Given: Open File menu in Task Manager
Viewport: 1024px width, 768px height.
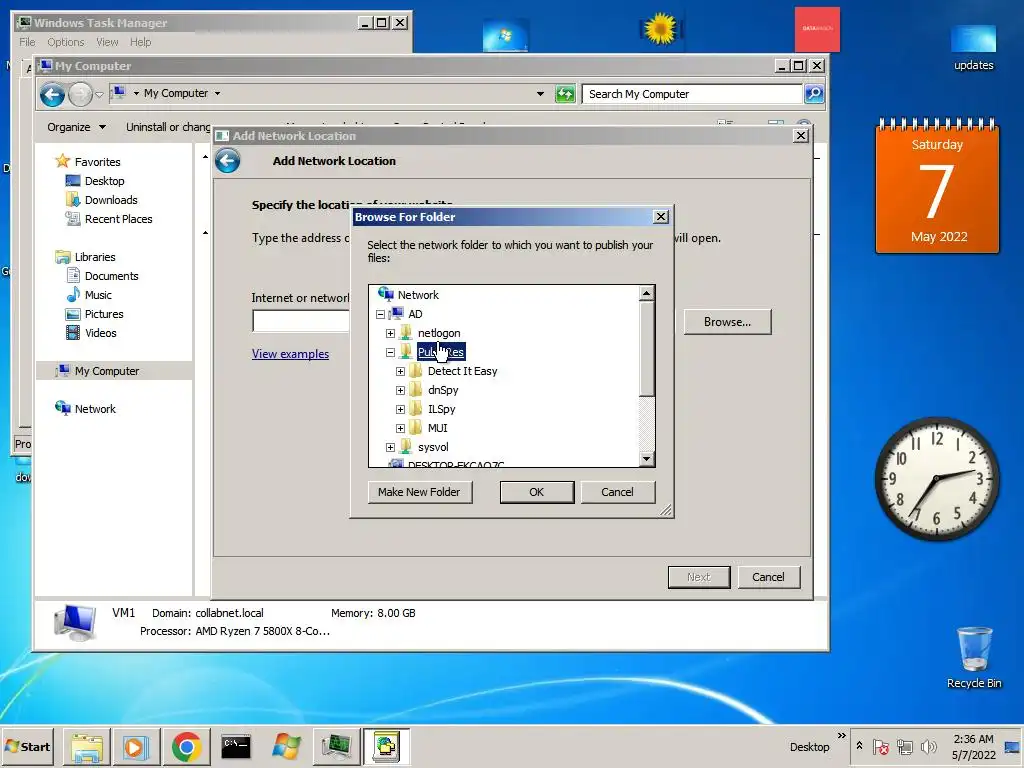Looking at the screenshot, I should click(27, 42).
